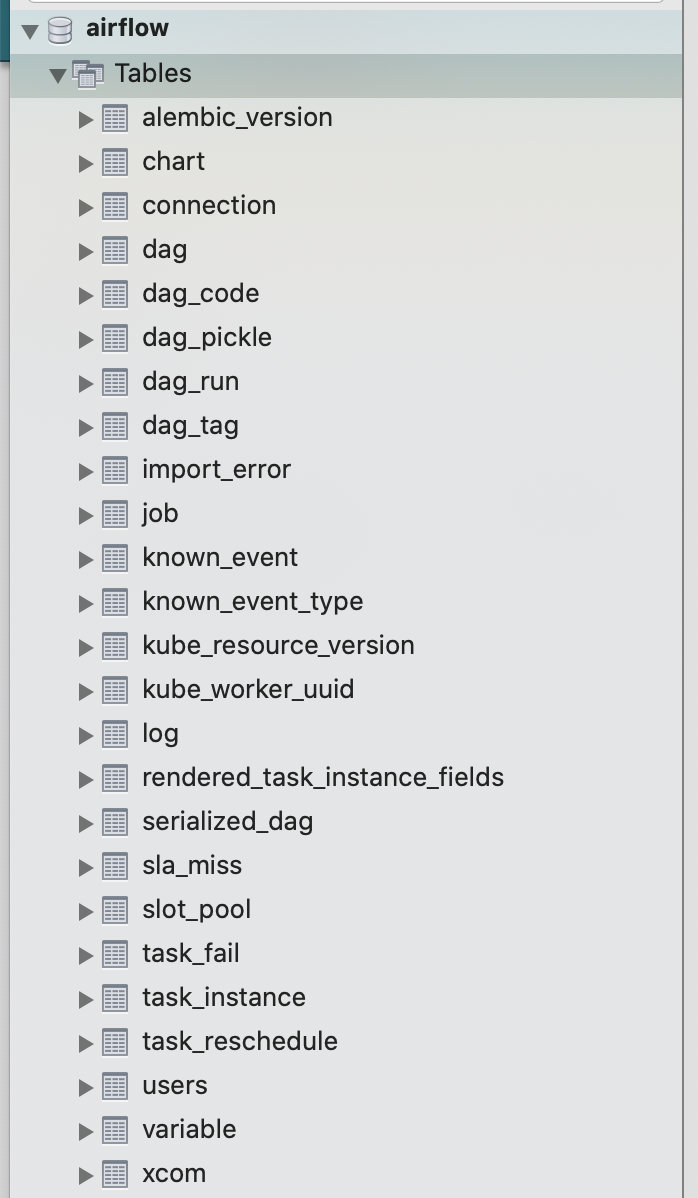
Task: Select the task_fail table name
Action: click(191, 954)
